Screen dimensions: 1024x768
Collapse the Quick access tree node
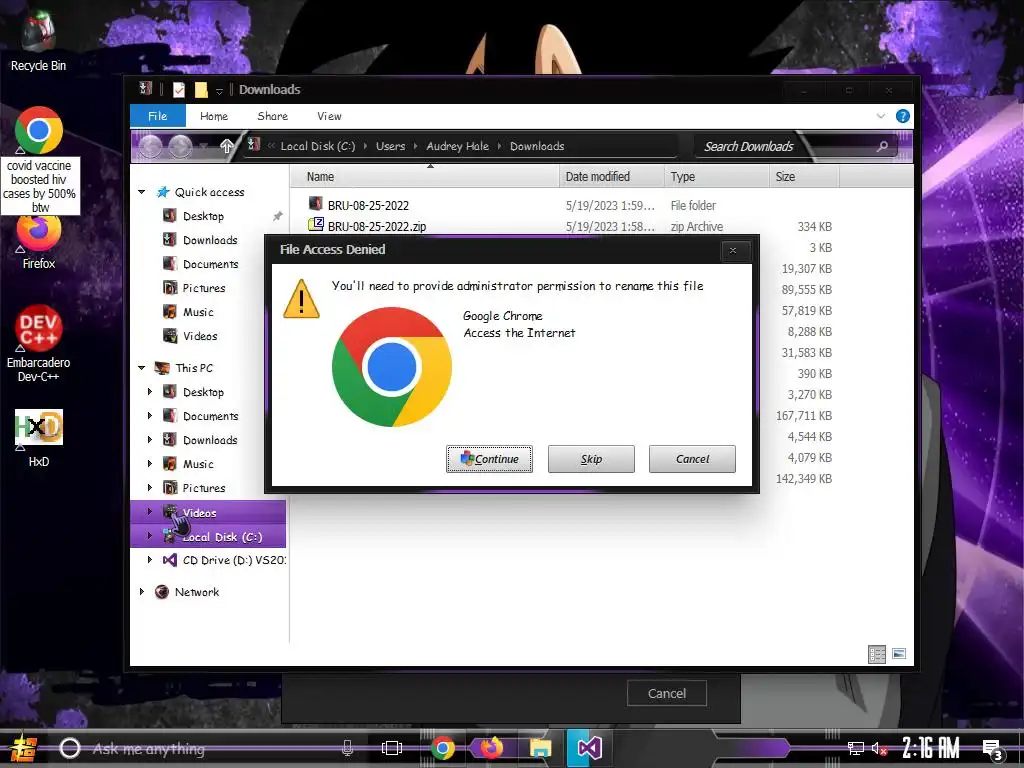[x=142, y=192]
